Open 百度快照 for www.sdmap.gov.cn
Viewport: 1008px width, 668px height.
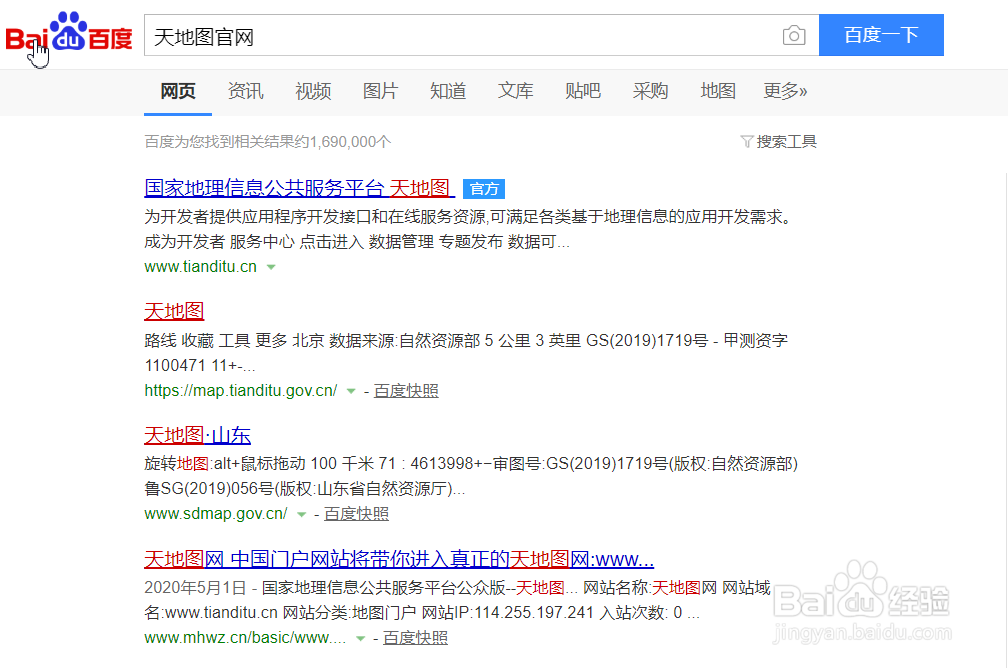coord(357,514)
